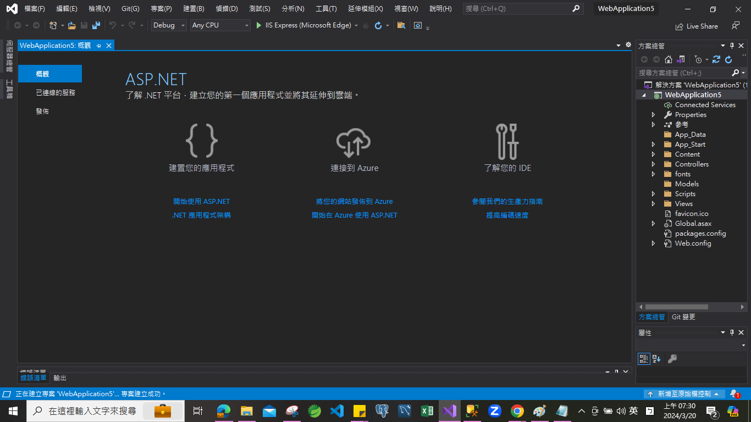Click the Live Share button

(x=696, y=26)
